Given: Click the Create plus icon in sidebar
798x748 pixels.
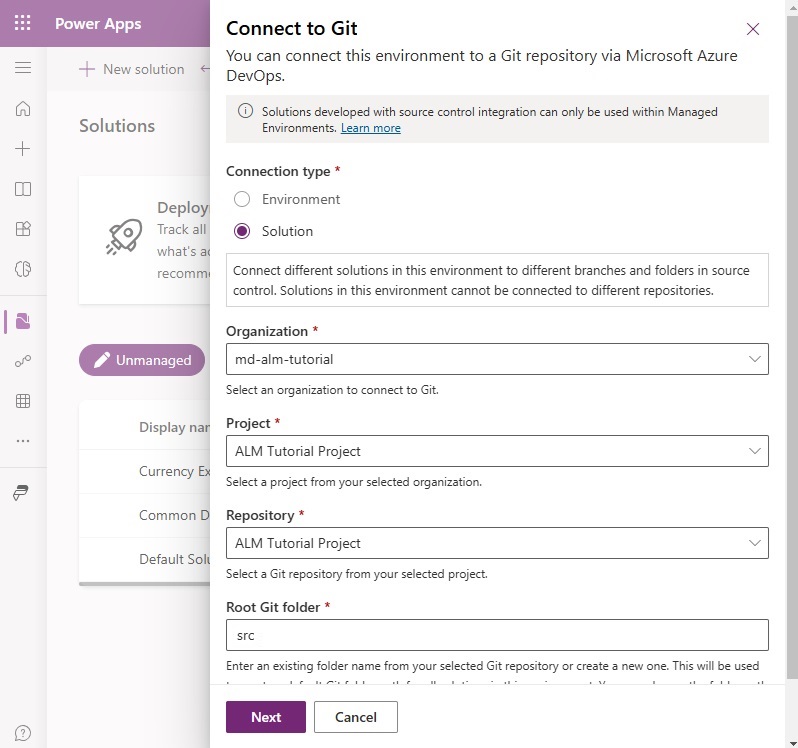Looking at the screenshot, I should [23, 149].
